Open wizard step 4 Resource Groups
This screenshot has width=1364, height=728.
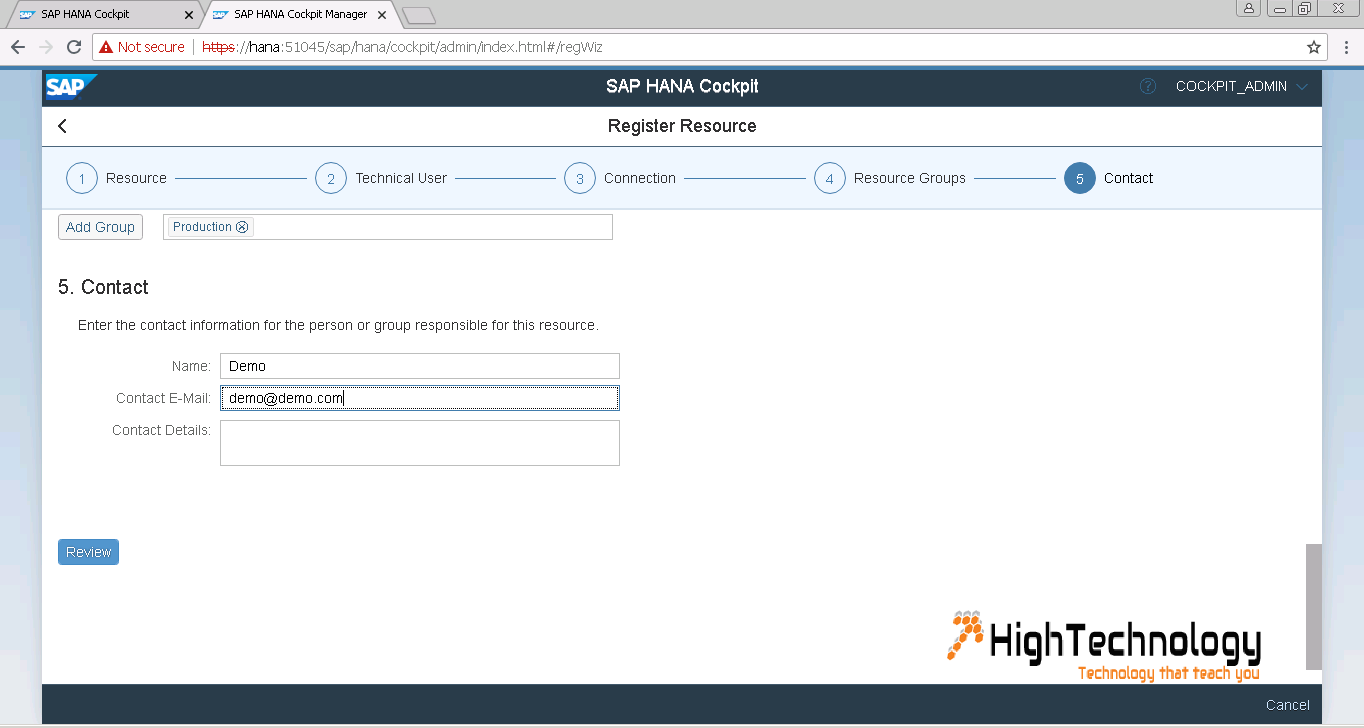[x=890, y=178]
